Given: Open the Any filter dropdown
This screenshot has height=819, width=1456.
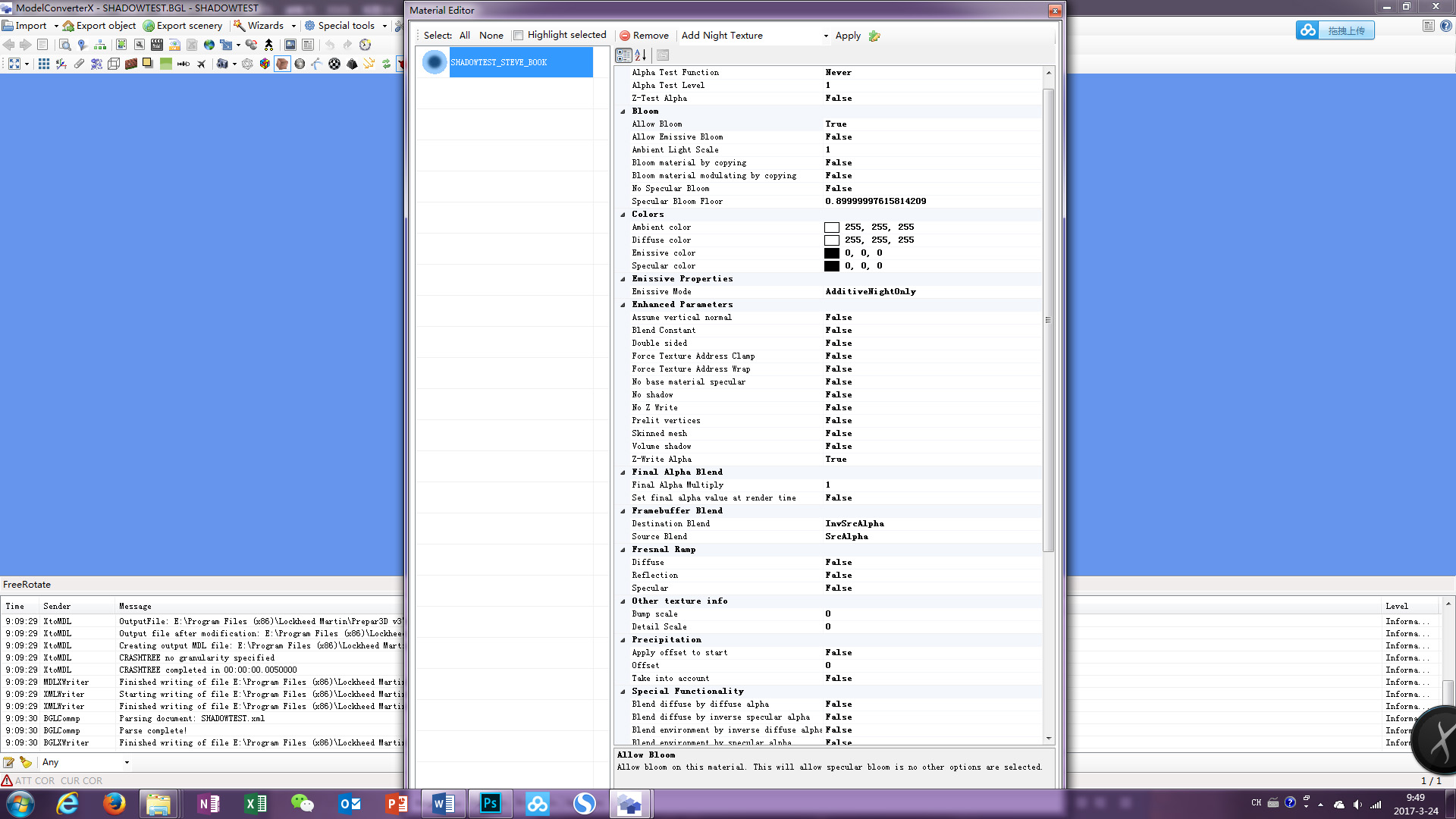Looking at the screenshot, I should [x=85, y=762].
